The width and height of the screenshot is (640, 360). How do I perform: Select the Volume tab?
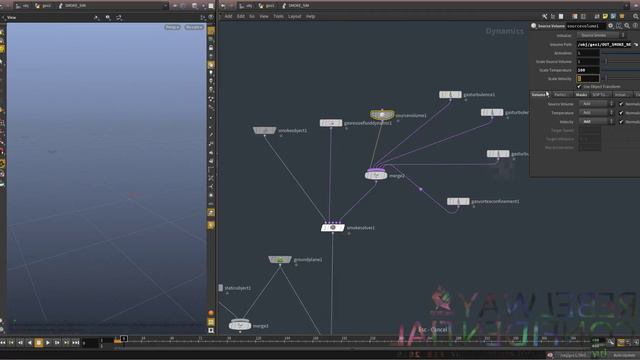click(540, 95)
